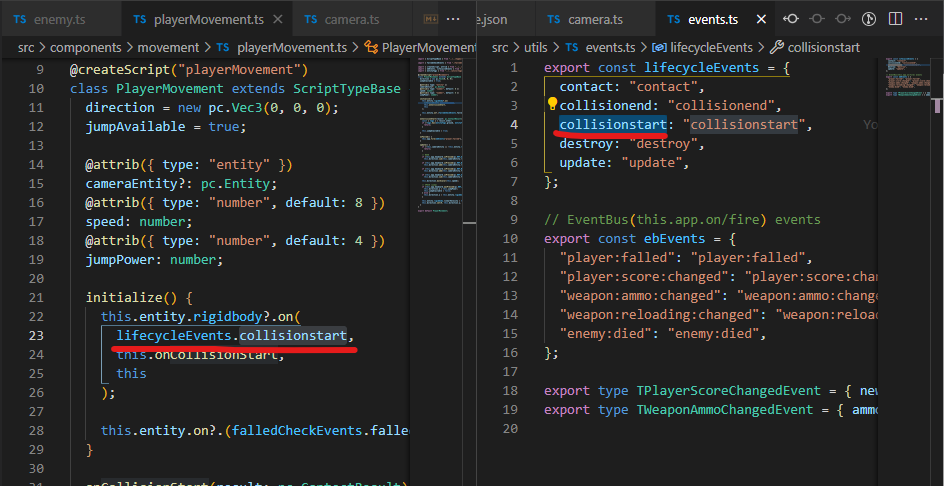Viewport: 944px width, 486px height.
Task: Show hidden tabs via left group ellipsis
Action: 453,19
